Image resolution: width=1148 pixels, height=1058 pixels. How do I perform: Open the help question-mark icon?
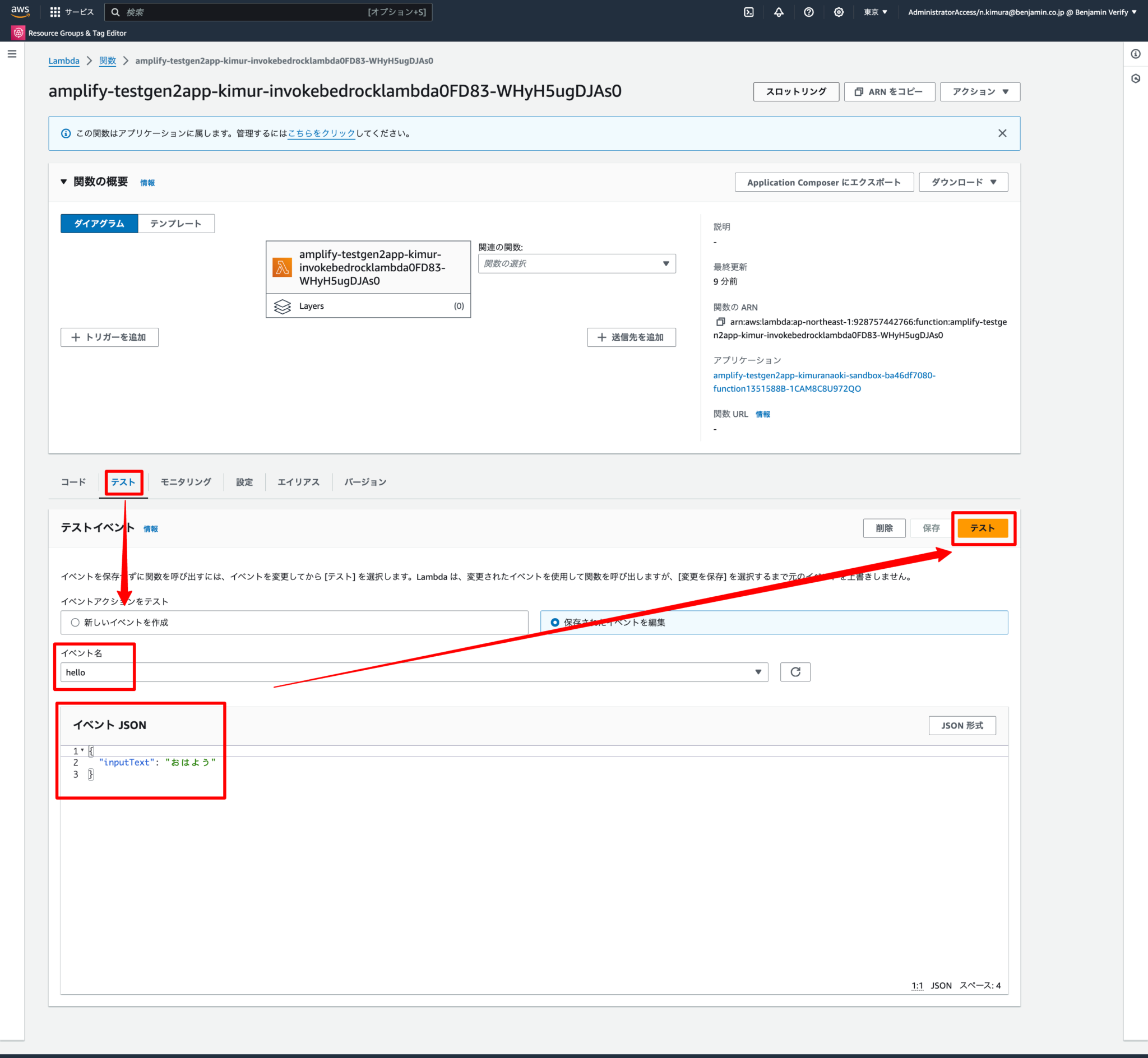(808, 12)
